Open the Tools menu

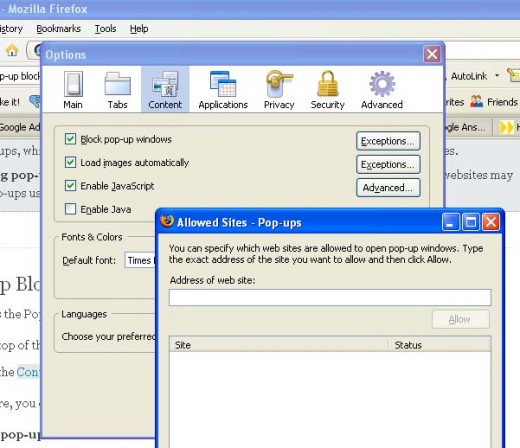[105, 29]
